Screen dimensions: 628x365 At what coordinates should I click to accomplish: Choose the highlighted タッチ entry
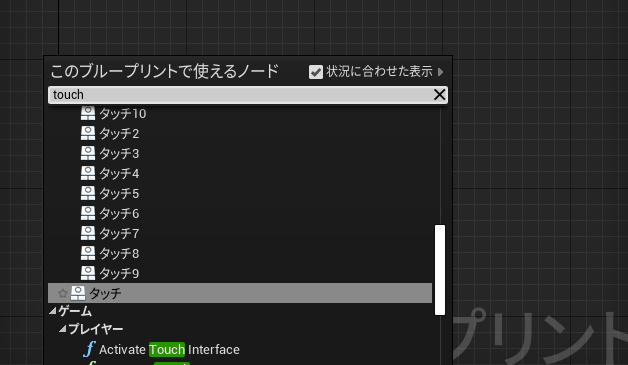click(240, 293)
